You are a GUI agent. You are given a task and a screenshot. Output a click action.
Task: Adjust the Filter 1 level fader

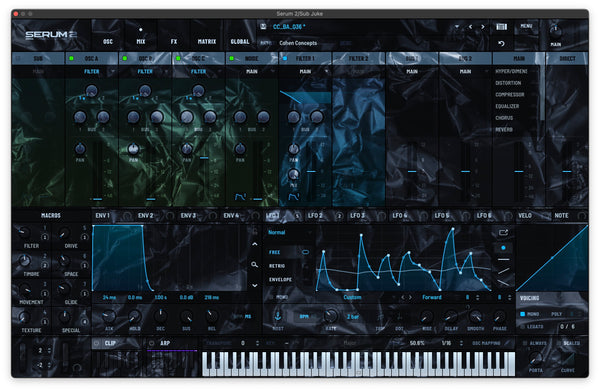[311, 171]
